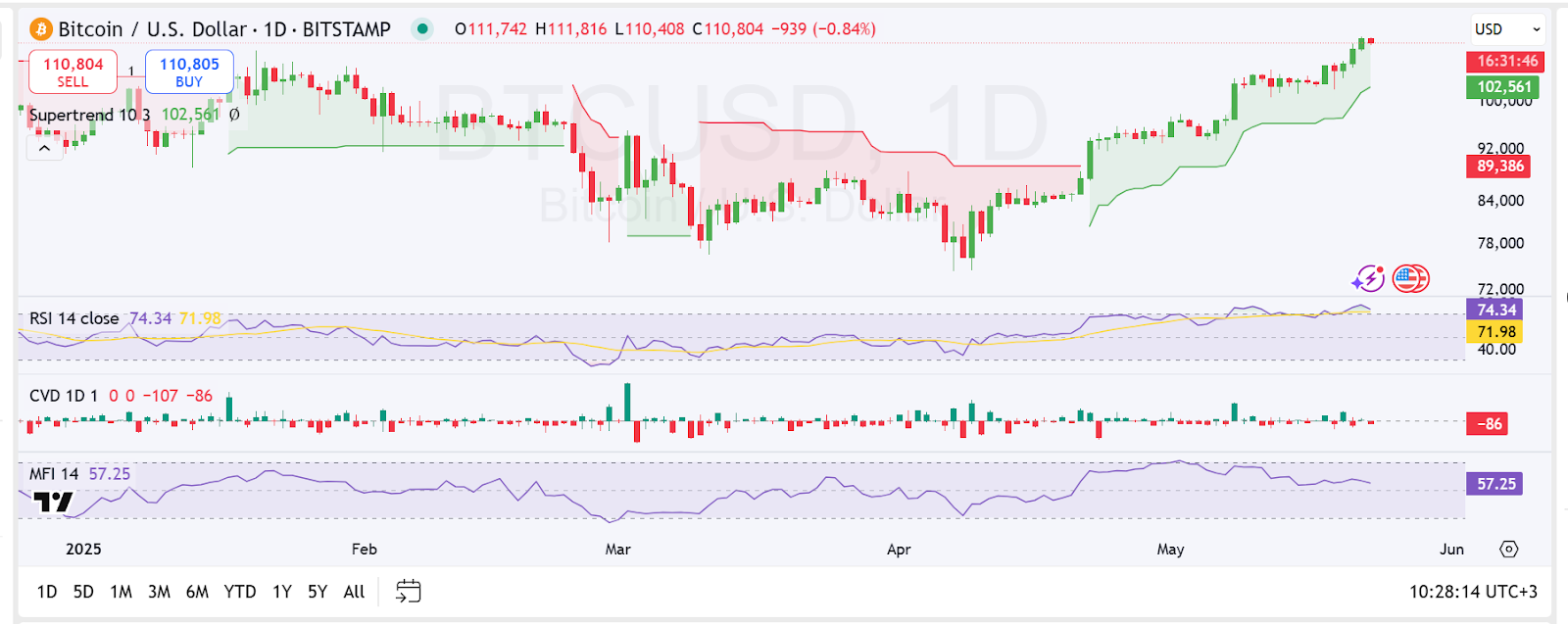Click the RSI 14 close indicator legend
This screenshot has height=624, width=1568.
[x=73, y=318]
